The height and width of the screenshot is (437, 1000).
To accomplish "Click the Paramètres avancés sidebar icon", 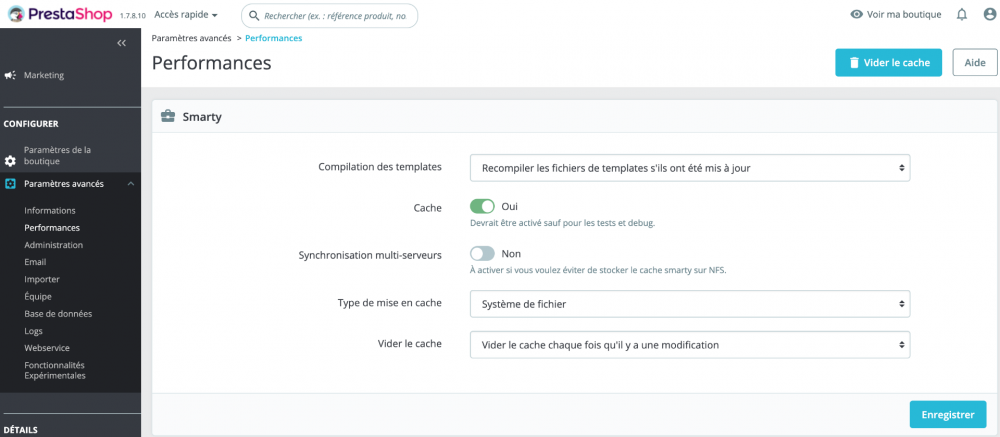I will coord(10,184).
